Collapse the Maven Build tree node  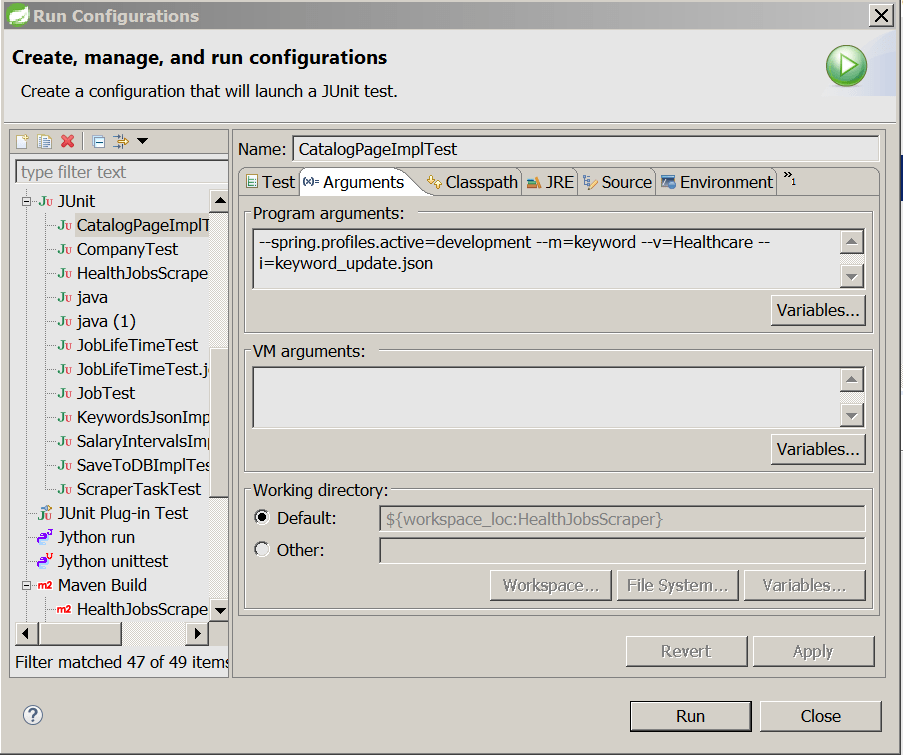pos(26,586)
